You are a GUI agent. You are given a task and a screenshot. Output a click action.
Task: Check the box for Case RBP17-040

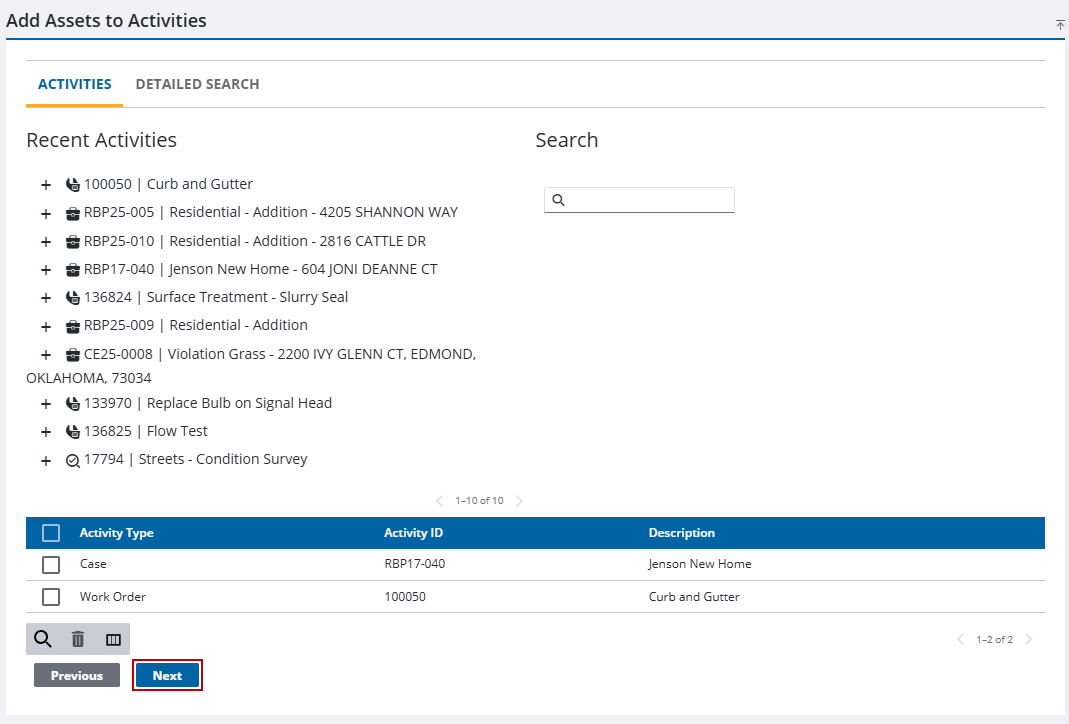(x=51, y=565)
